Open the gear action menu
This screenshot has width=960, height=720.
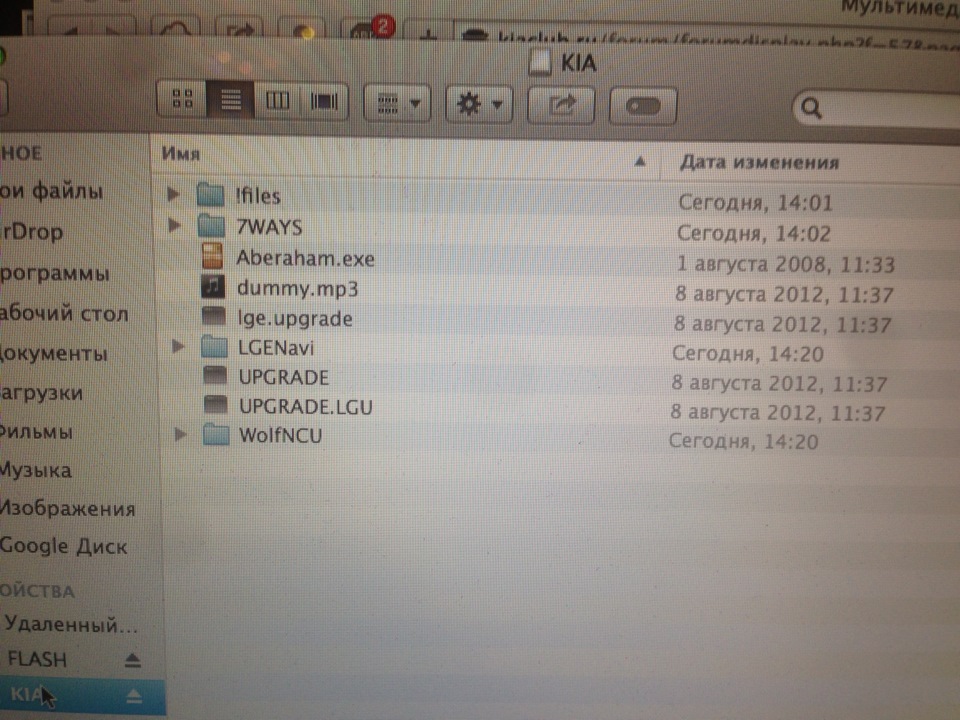click(x=479, y=104)
